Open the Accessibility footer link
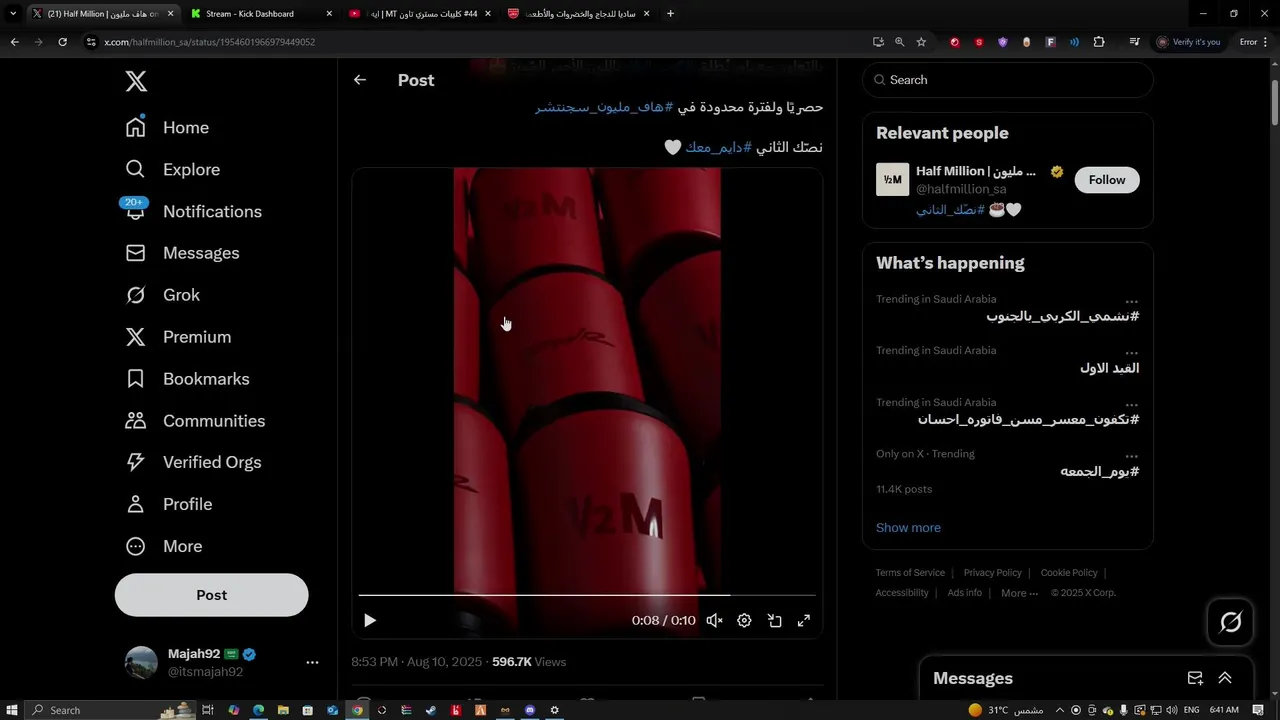This screenshot has width=1280, height=720. (902, 593)
